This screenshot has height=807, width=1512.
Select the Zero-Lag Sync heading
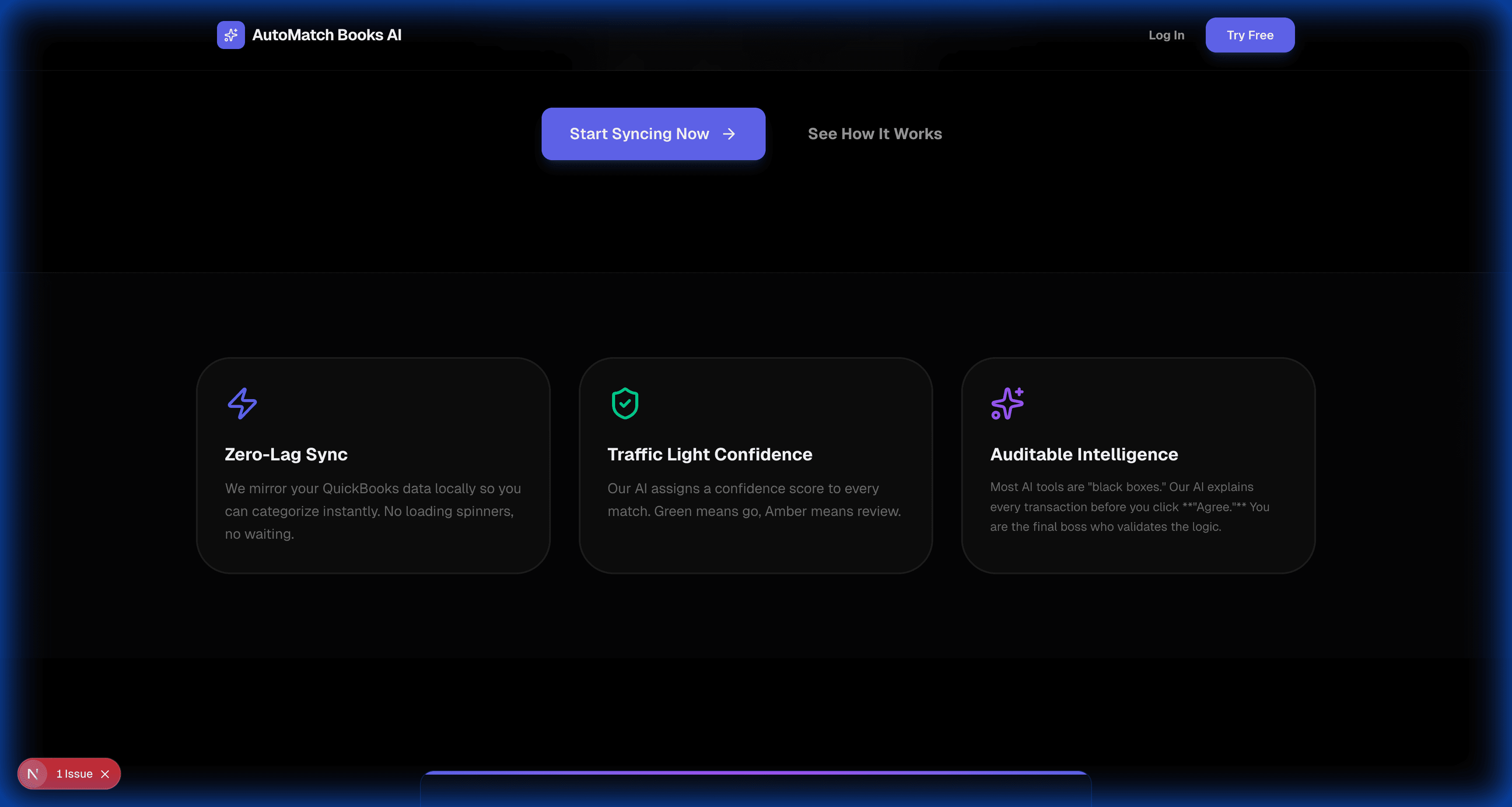click(286, 454)
